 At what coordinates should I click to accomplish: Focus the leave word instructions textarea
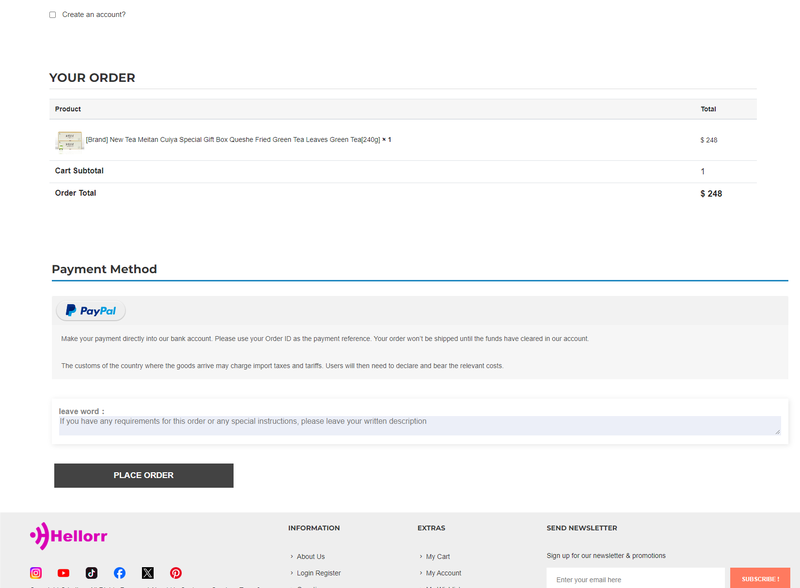(x=419, y=426)
